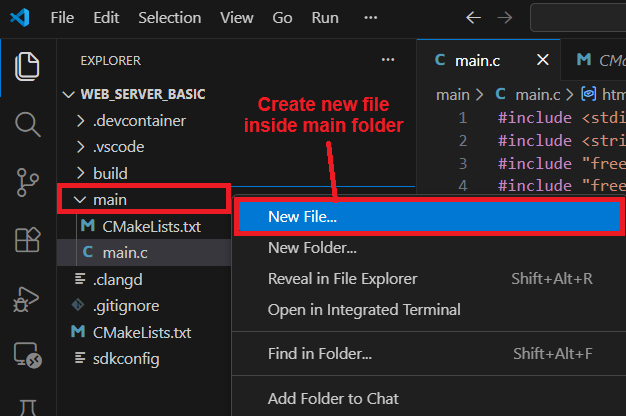Open the Extensions view icon
The width and height of the screenshot is (626, 416).
[28, 240]
